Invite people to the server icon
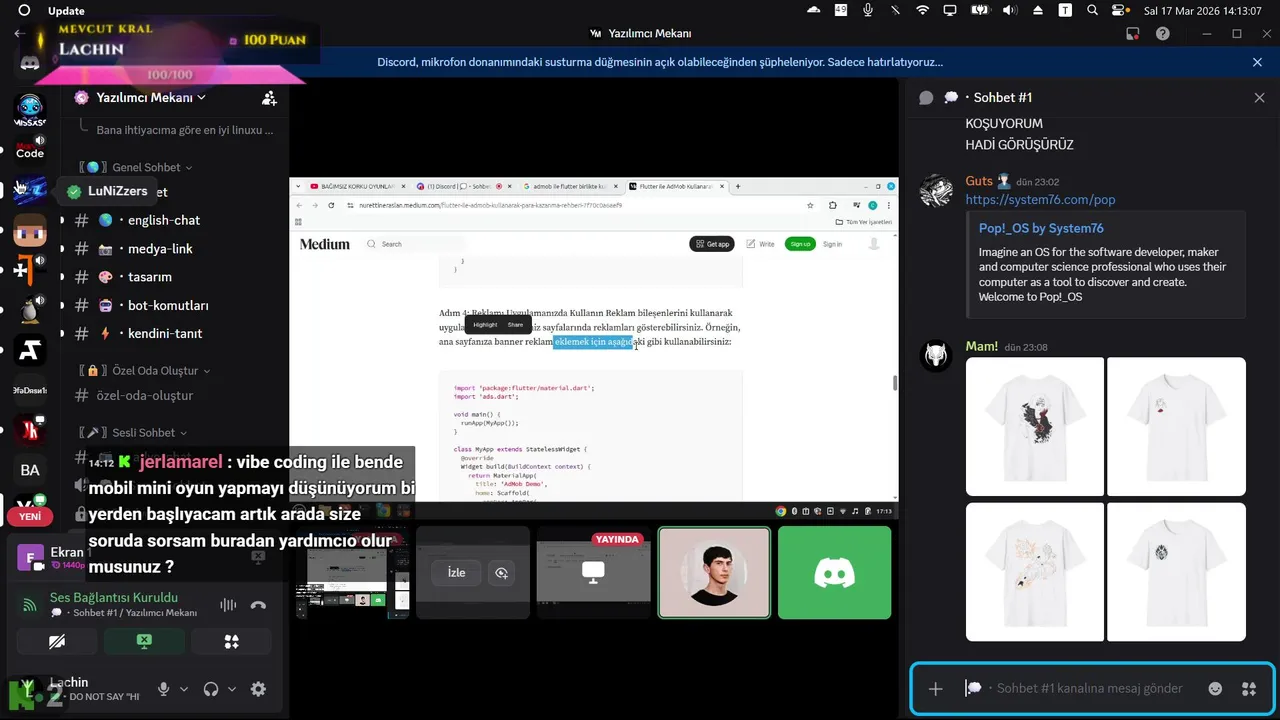 coord(269,98)
